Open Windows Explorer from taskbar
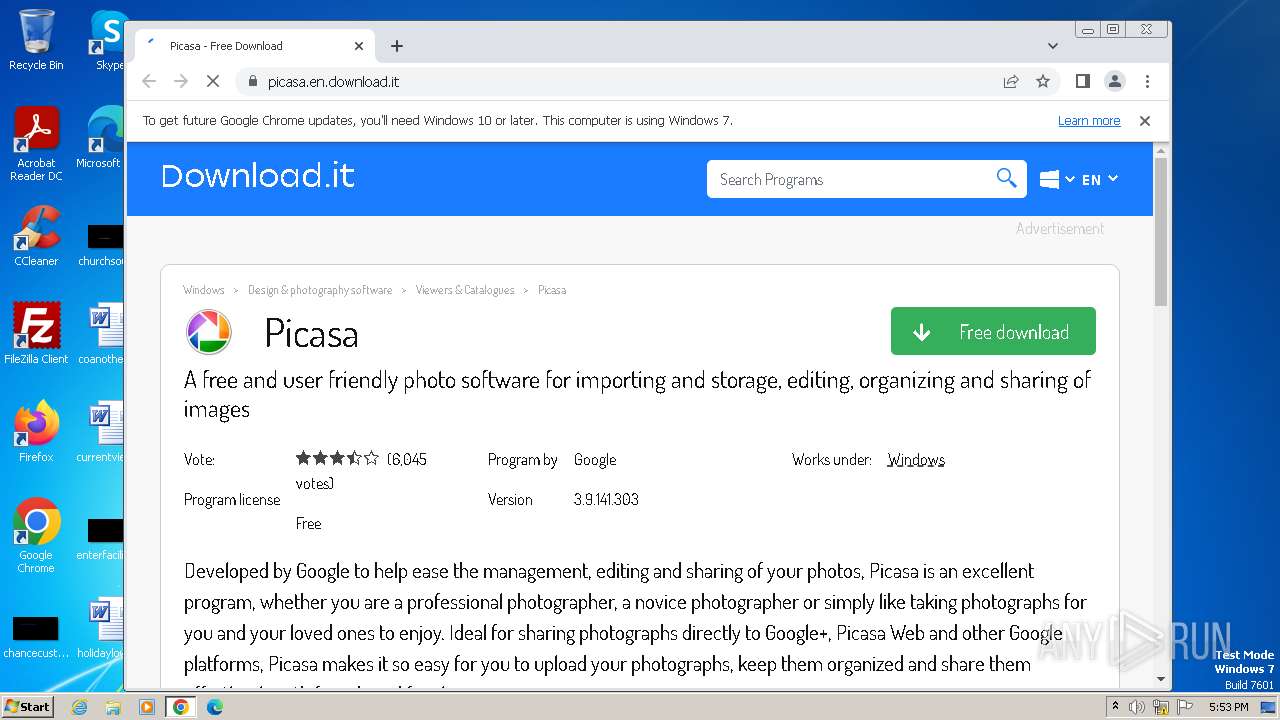 coord(113,707)
